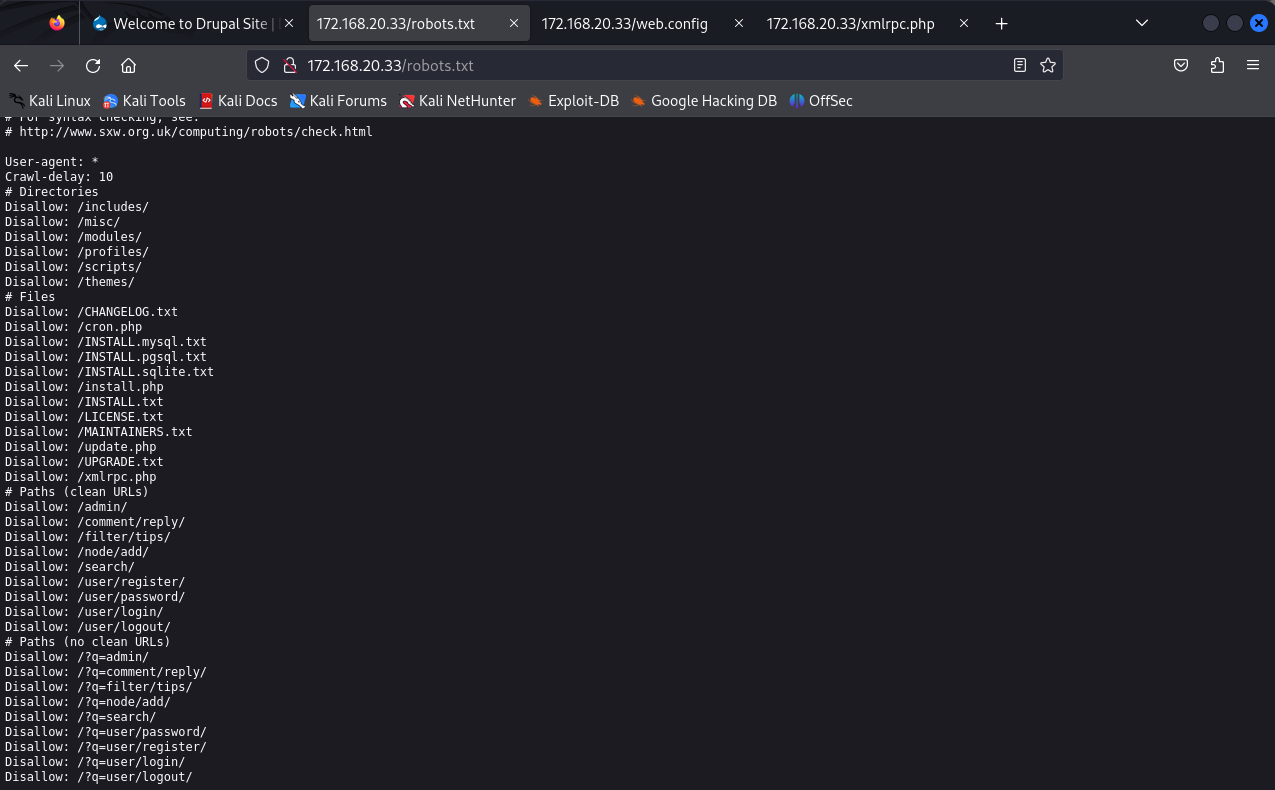Click 'Disallow: /install.php' line
1275x790 pixels.
[84, 387]
